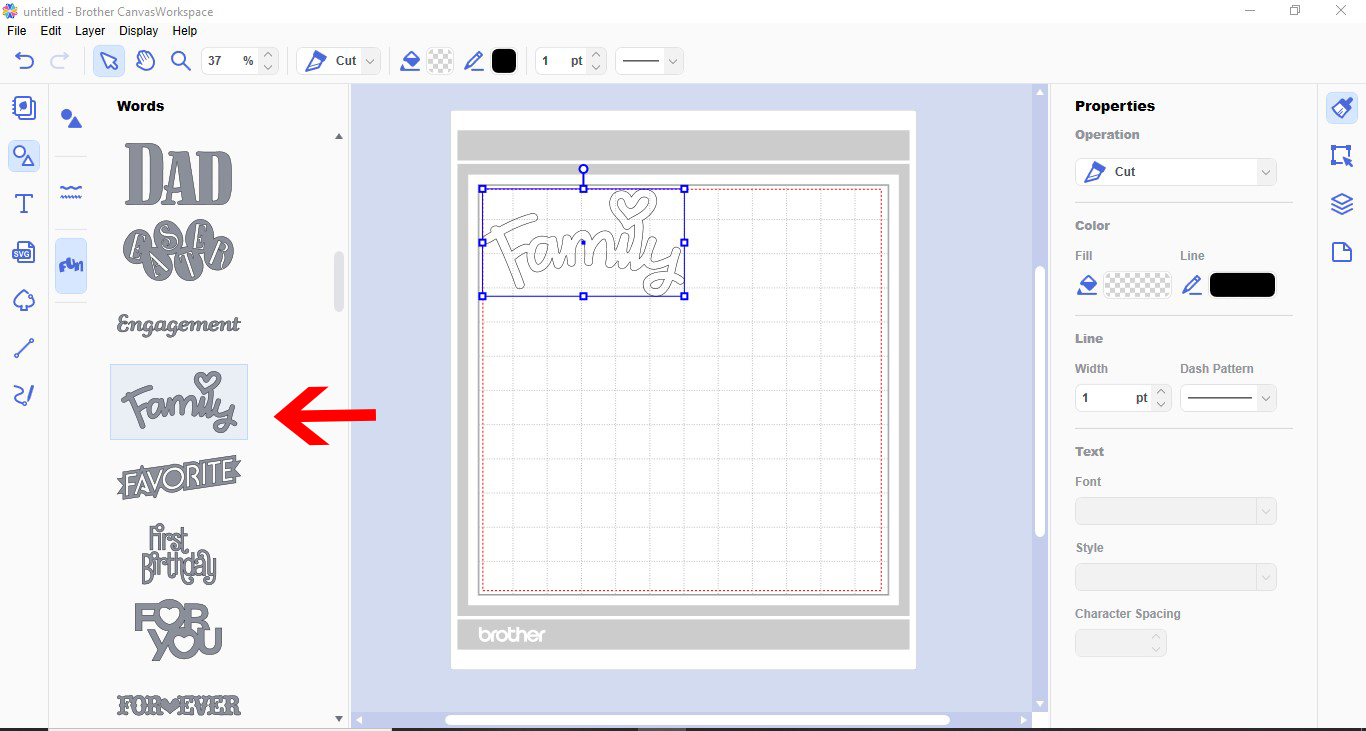
Task: Expand the Operation Cut dropdown in Properties
Action: pyautogui.click(x=1176, y=172)
